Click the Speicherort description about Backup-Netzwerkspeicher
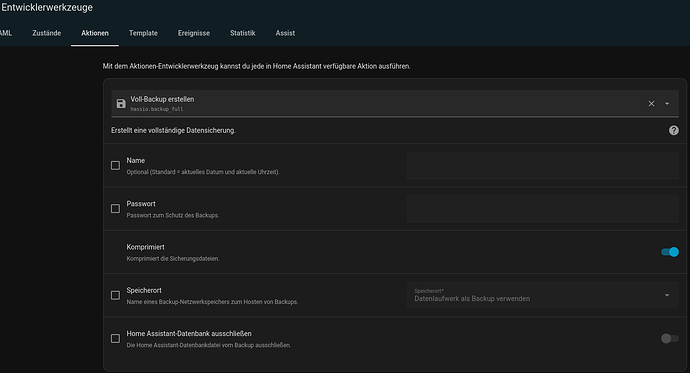This screenshot has height=373, width=690. click(x=212, y=302)
